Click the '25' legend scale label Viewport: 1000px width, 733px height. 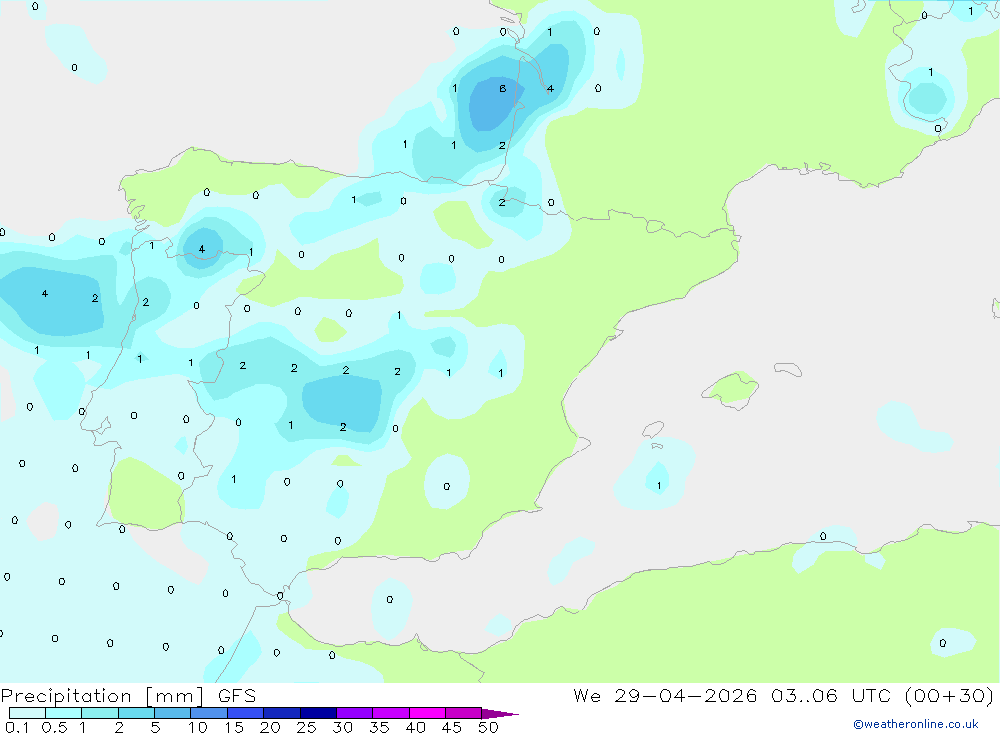click(x=306, y=727)
